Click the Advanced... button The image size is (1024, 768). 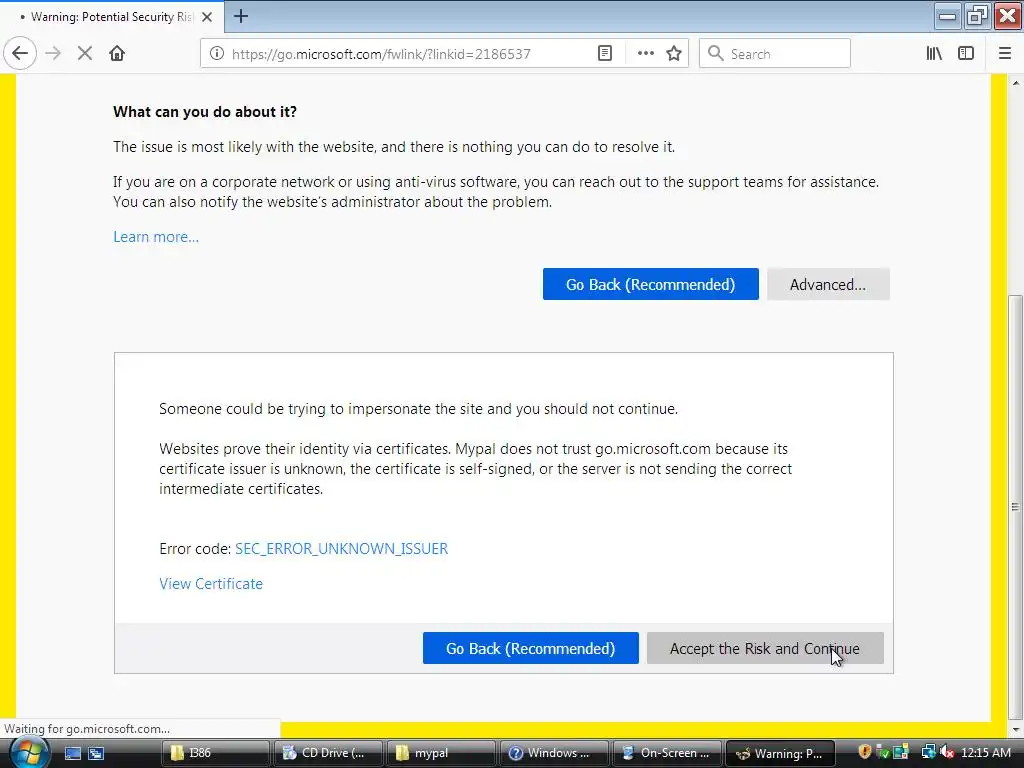pyautogui.click(x=828, y=285)
